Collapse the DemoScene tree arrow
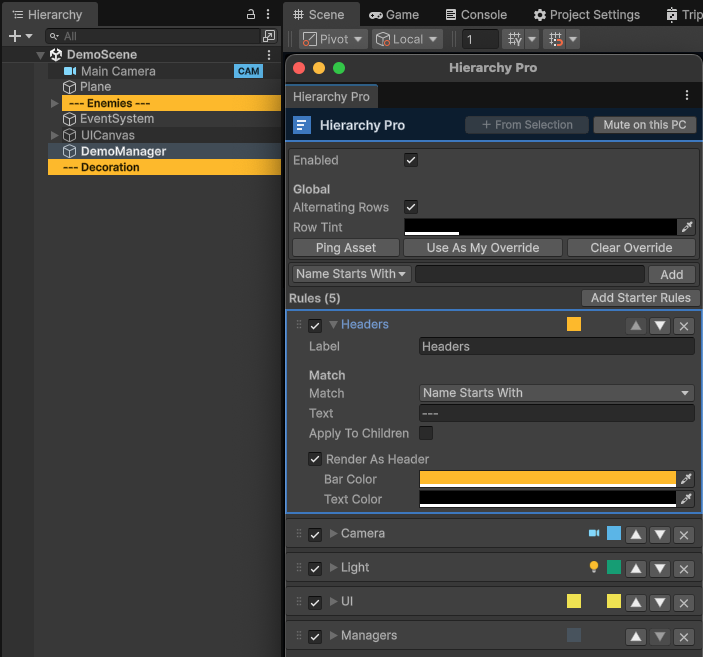The image size is (703, 657). [40, 55]
